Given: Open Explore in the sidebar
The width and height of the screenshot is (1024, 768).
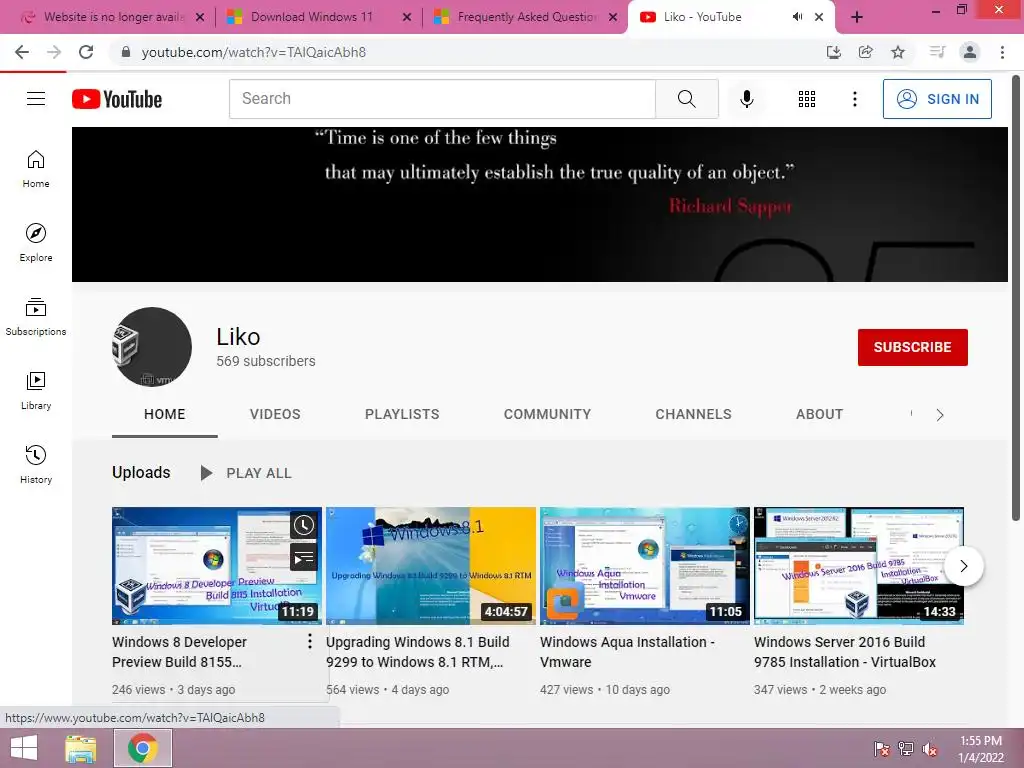Looking at the screenshot, I should [x=36, y=242].
